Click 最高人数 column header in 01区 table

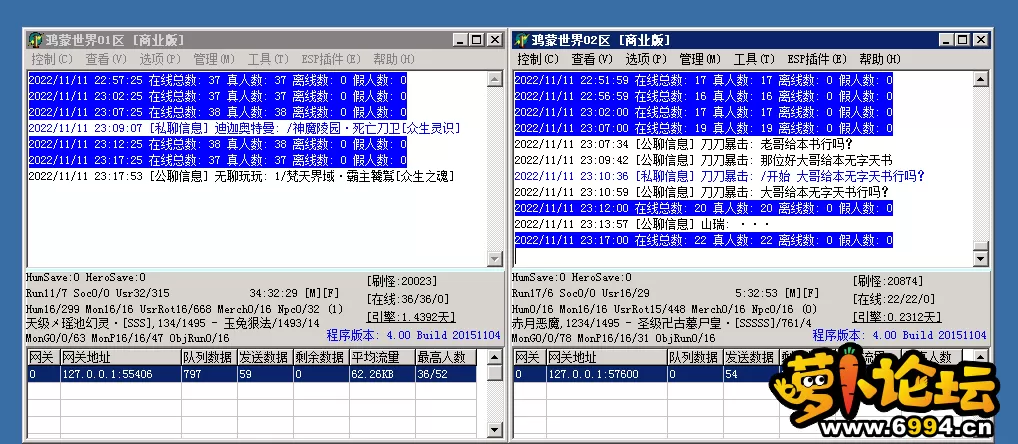click(x=446, y=357)
